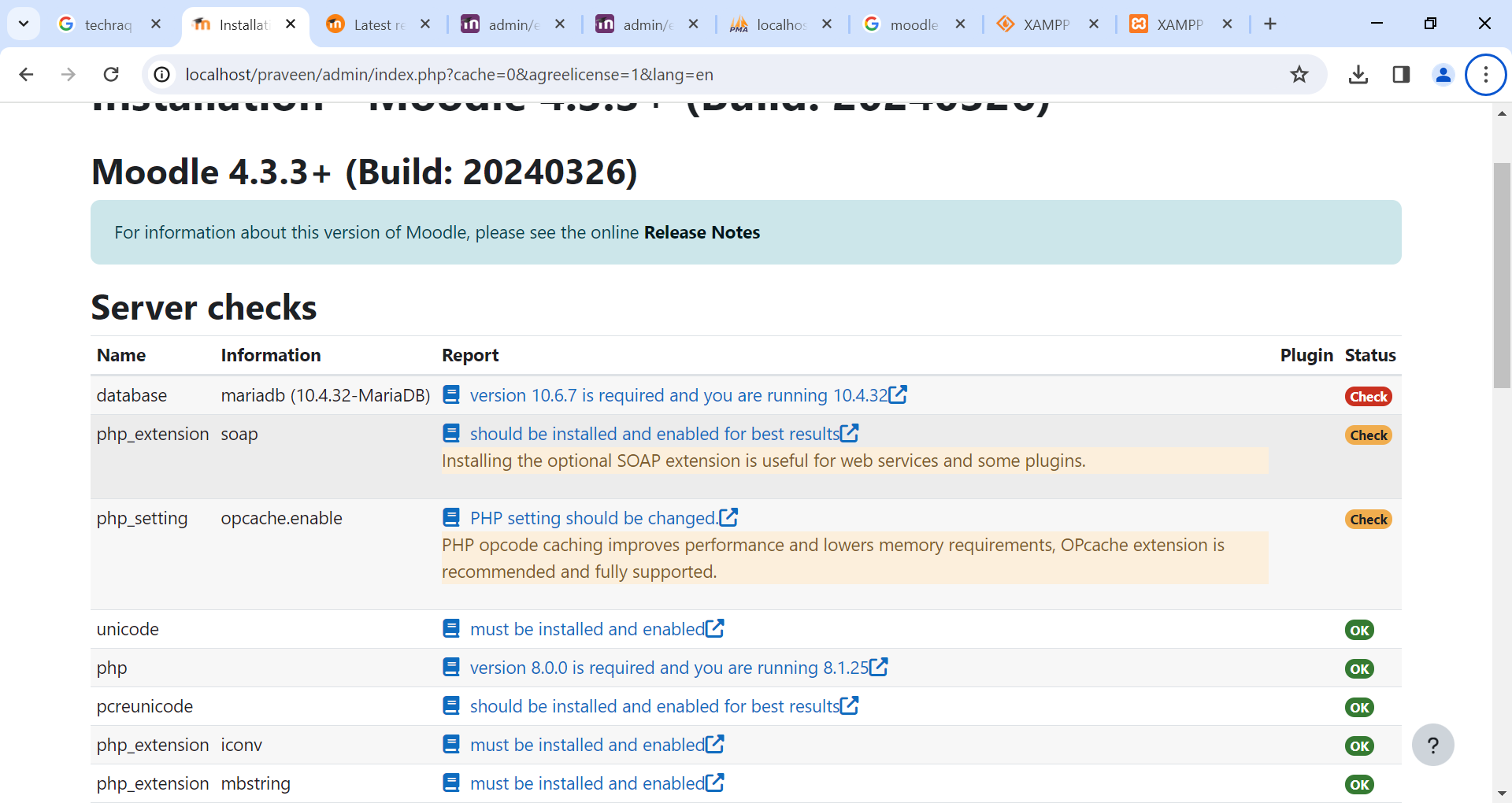Click the SOAP extension description text
1512x803 pixels.
pyautogui.click(x=764, y=461)
